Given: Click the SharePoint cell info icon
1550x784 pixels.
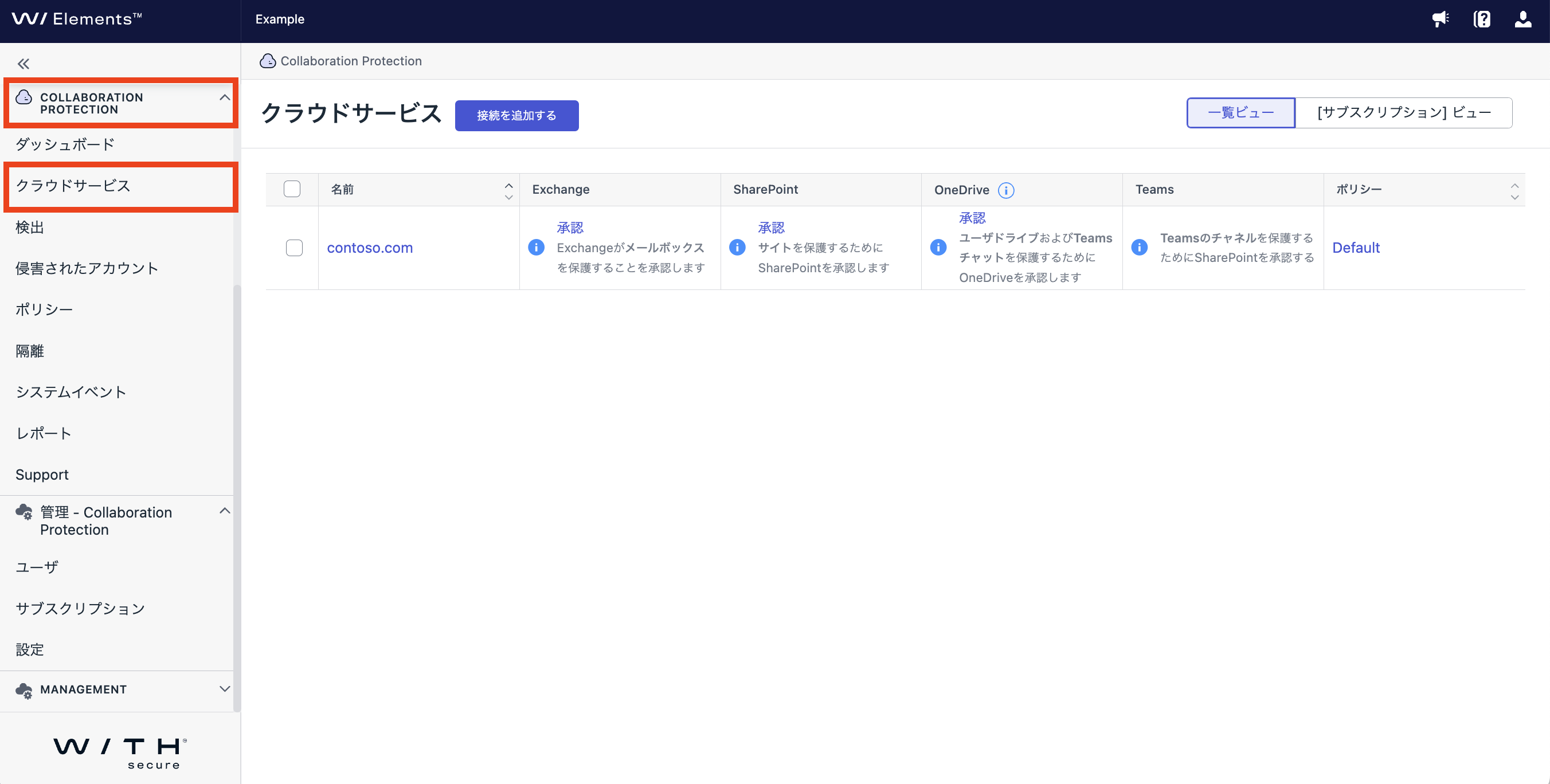Looking at the screenshot, I should (737, 248).
